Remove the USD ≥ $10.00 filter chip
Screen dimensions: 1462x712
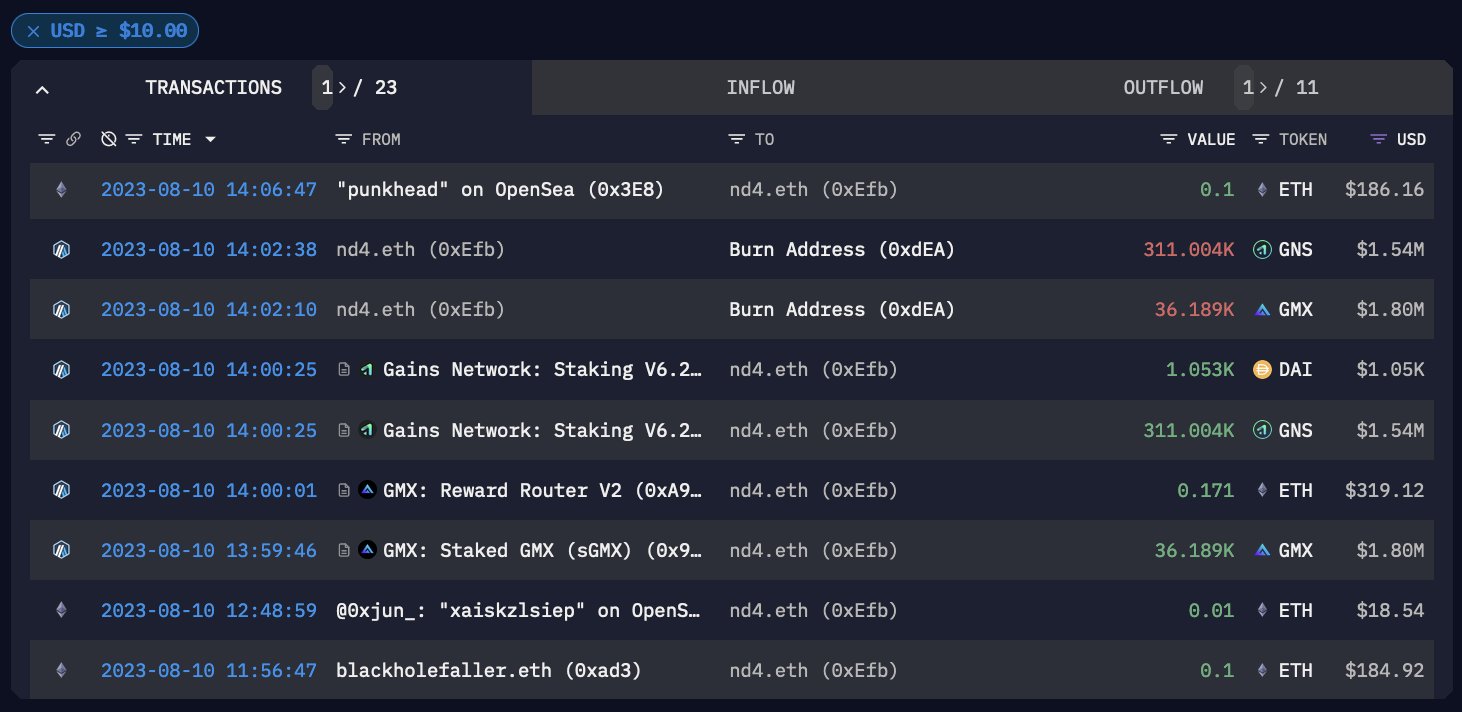[33, 31]
